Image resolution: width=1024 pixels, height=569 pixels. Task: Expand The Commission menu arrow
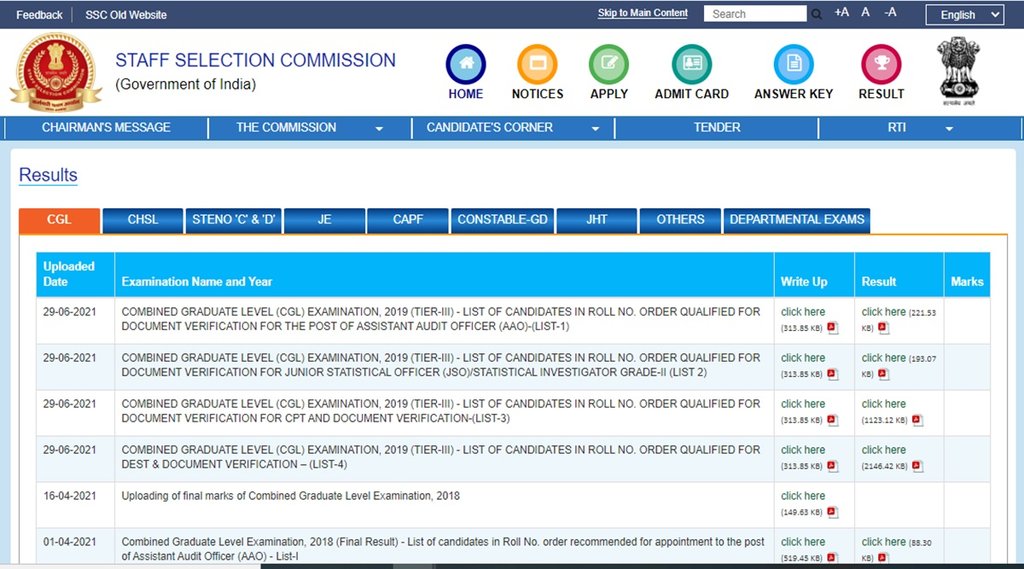[379, 129]
